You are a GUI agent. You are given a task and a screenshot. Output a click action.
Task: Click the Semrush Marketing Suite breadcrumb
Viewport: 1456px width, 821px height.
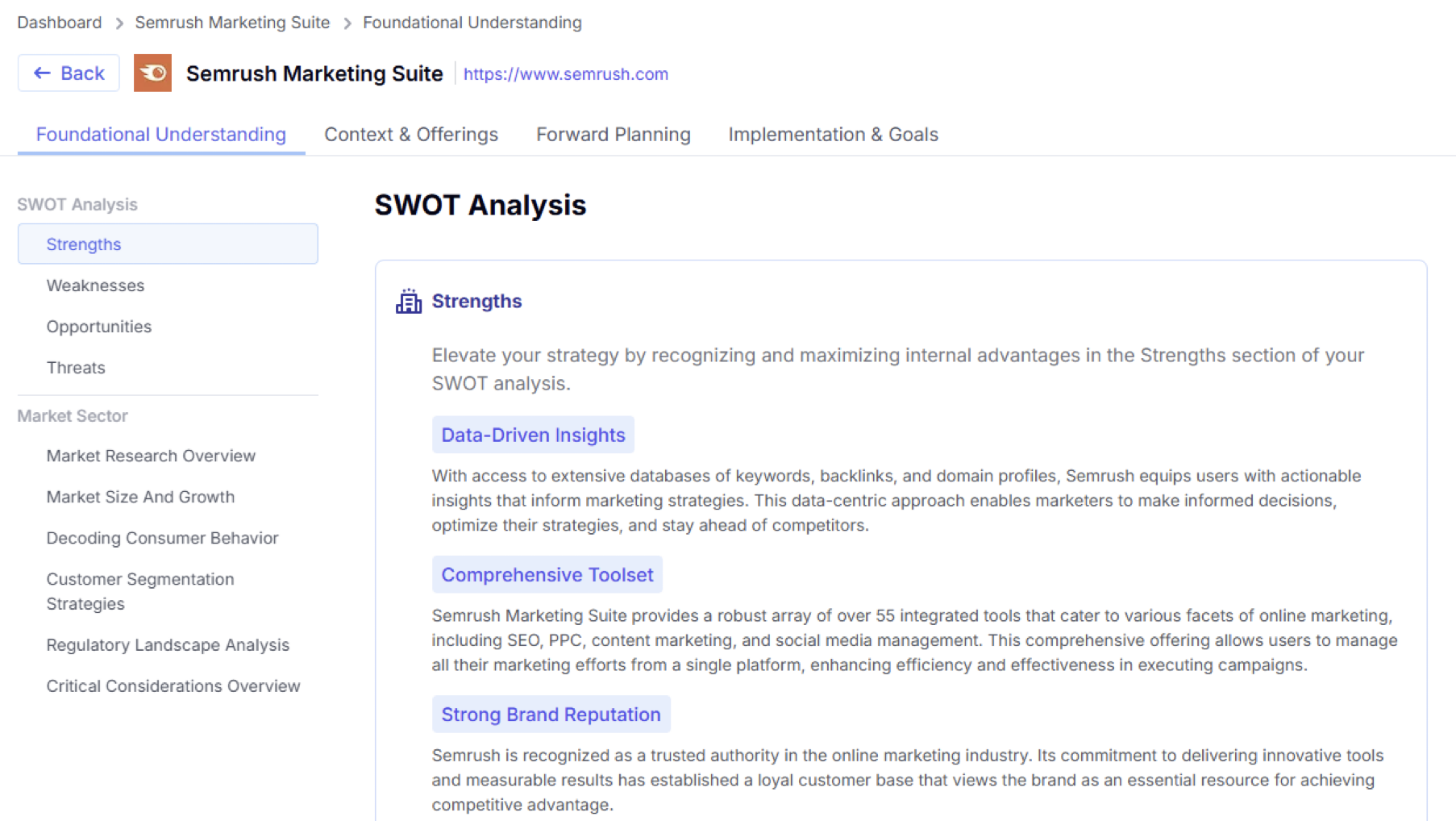(232, 23)
